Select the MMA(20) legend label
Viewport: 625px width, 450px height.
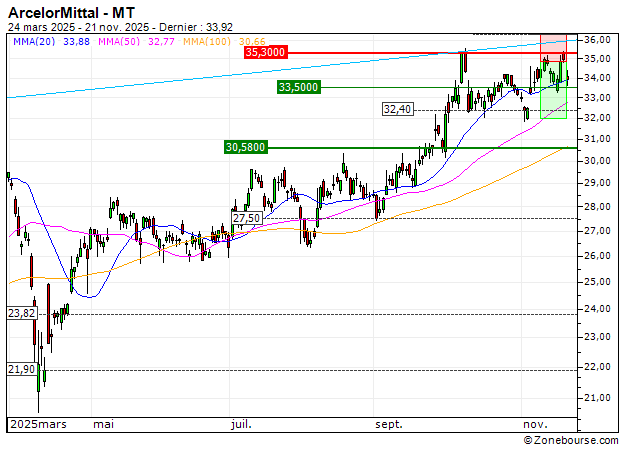tap(35, 41)
